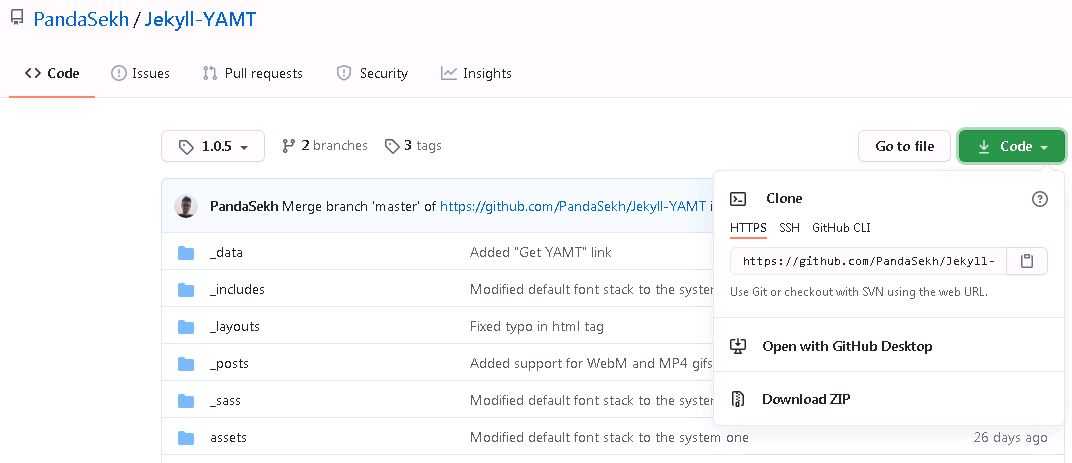The height and width of the screenshot is (463, 1072).
Task: Copy clone URL with clipboard icon
Action: [x=1026, y=261]
